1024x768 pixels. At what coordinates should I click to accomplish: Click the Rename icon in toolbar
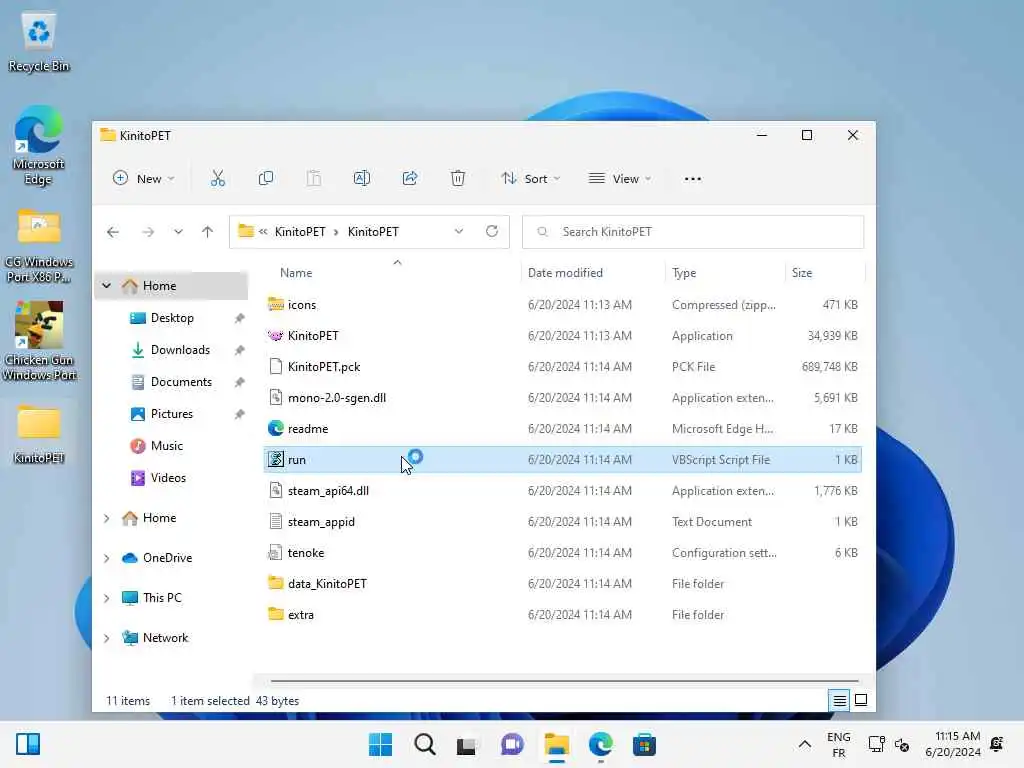tap(362, 178)
